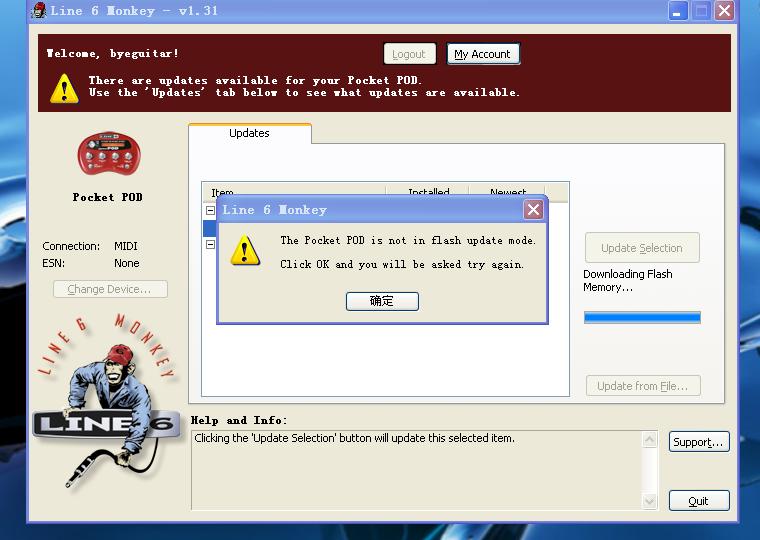Click the warning icon in the dialog
The width and height of the screenshot is (760, 540).
click(245, 250)
